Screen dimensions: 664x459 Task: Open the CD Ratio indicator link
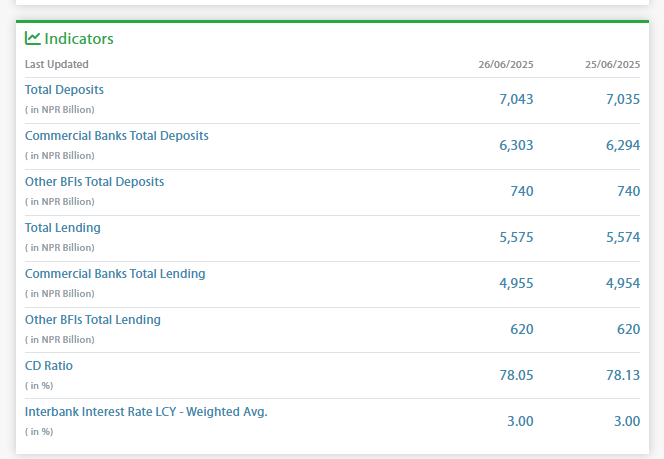point(49,366)
